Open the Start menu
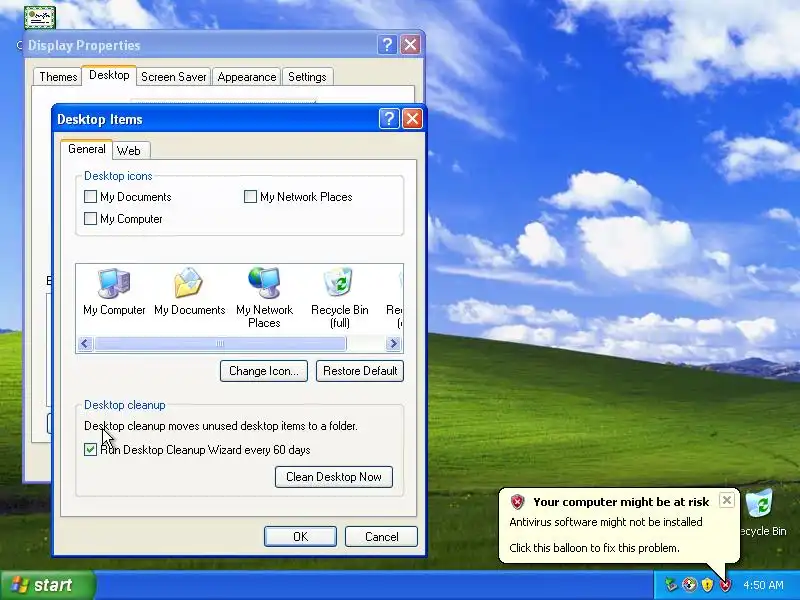The image size is (800, 600). [48, 585]
